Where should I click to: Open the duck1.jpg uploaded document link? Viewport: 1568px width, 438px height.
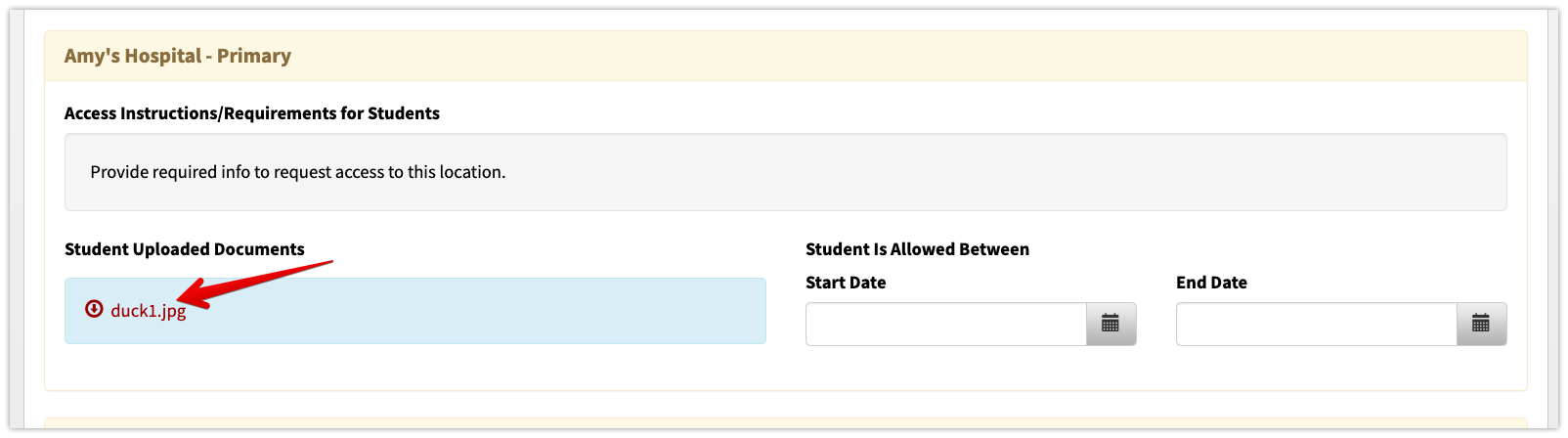148,311
